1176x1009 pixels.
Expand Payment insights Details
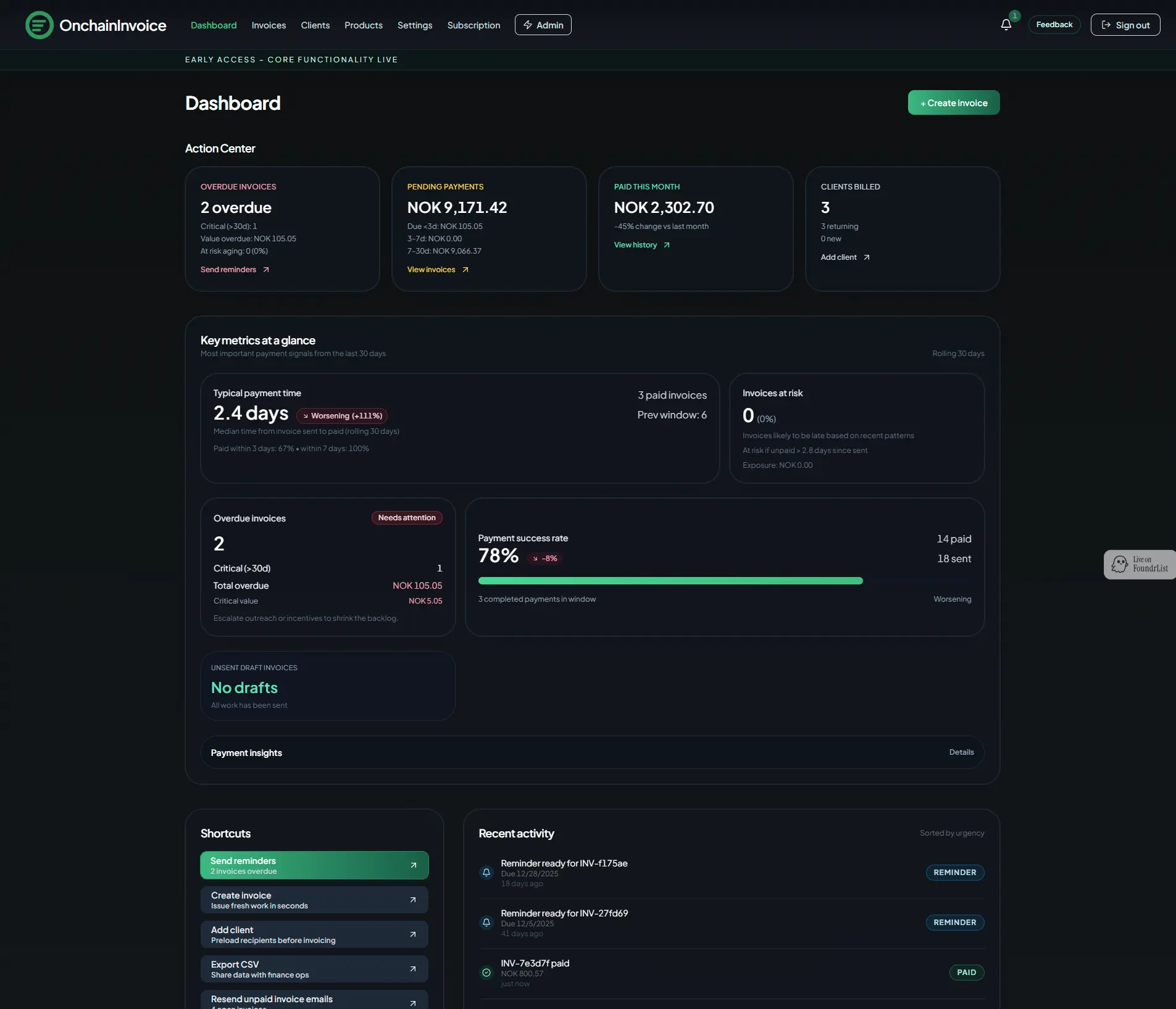click(961, 752)
